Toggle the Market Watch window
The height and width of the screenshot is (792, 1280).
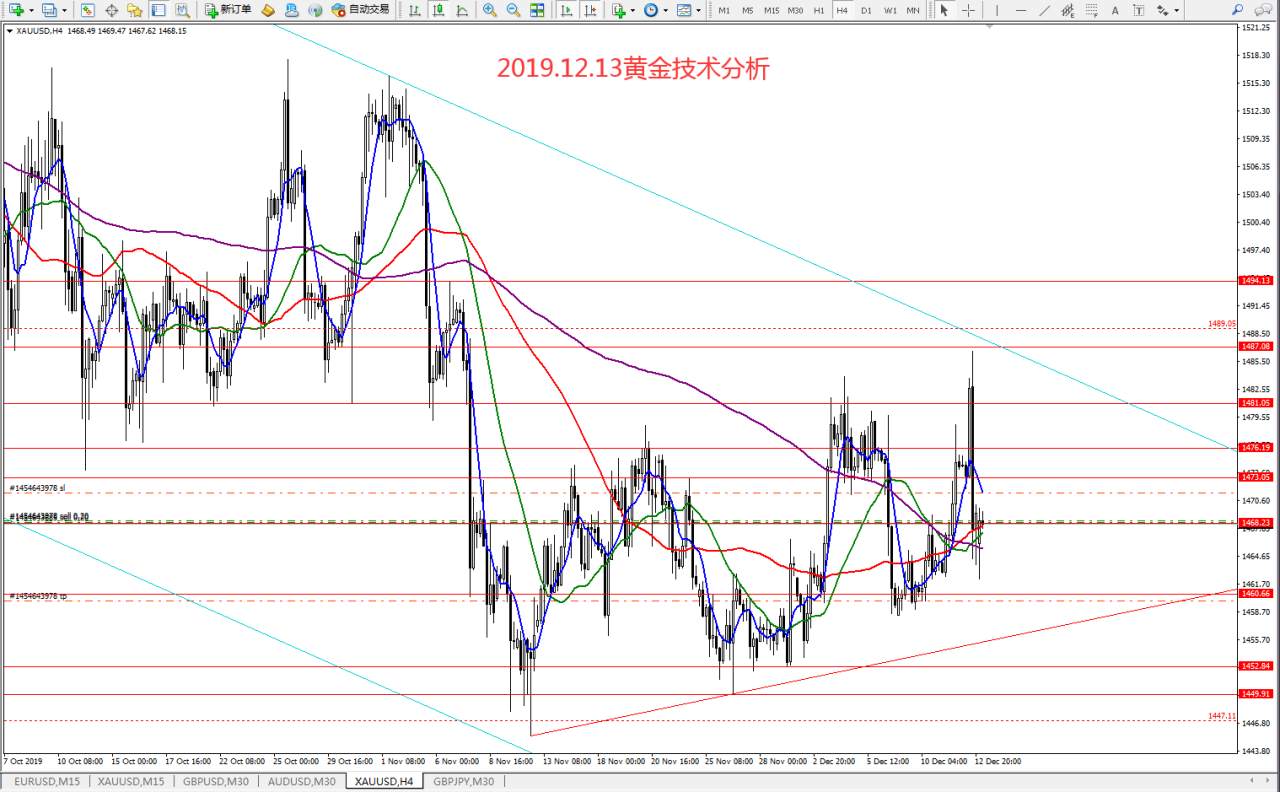pyautogui.click(x=87, y=10)
